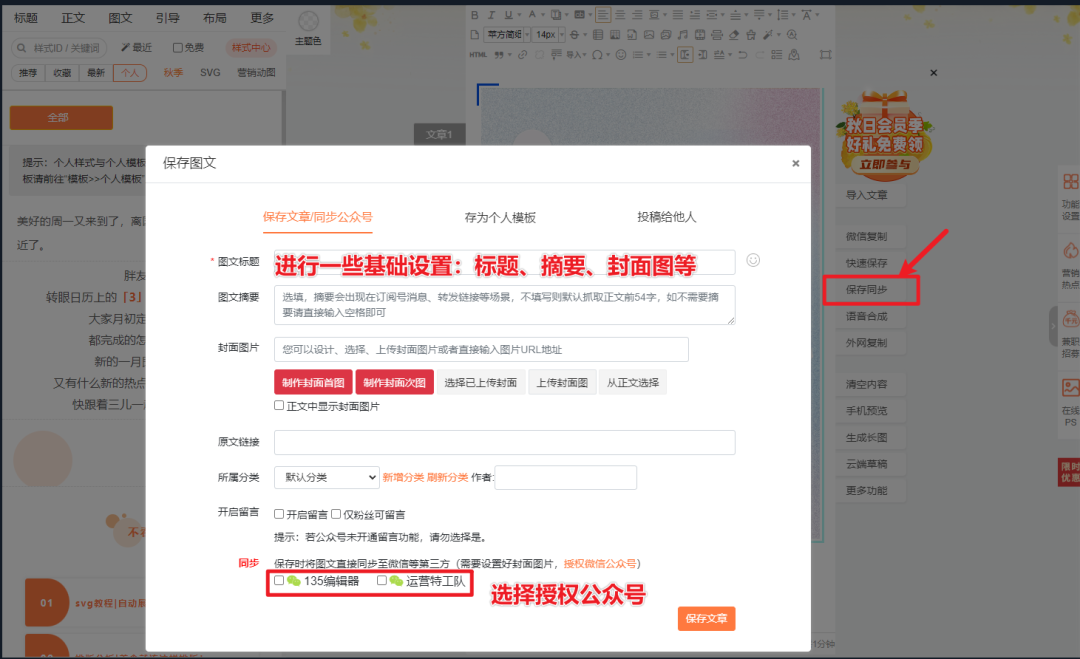This screenshot has height=659, width=1080.
Task: Click the orange 保存文章 button
Action: pos(706,619)
